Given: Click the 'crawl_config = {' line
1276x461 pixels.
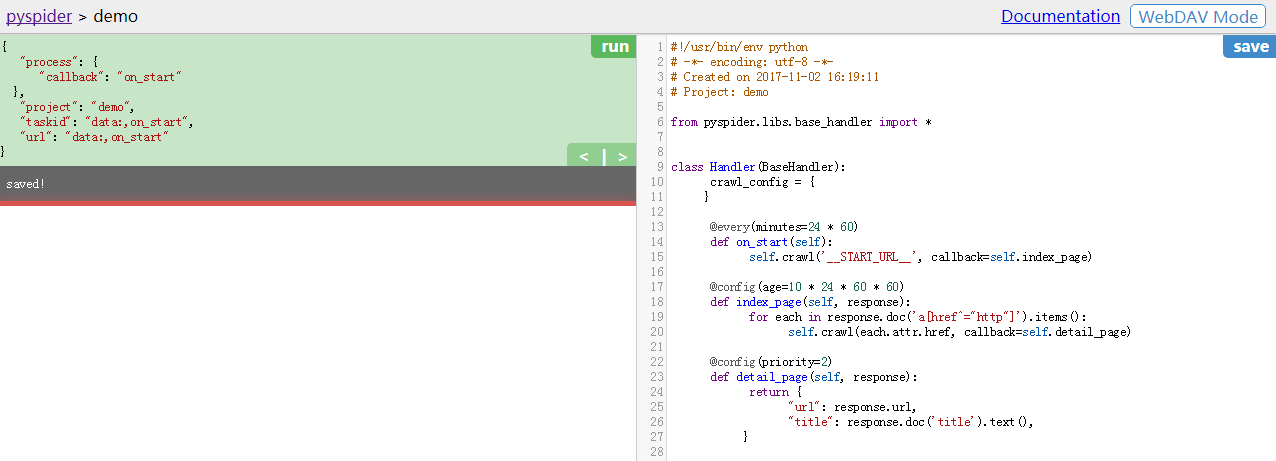Looking at the screenshot, I should point(763,182).
